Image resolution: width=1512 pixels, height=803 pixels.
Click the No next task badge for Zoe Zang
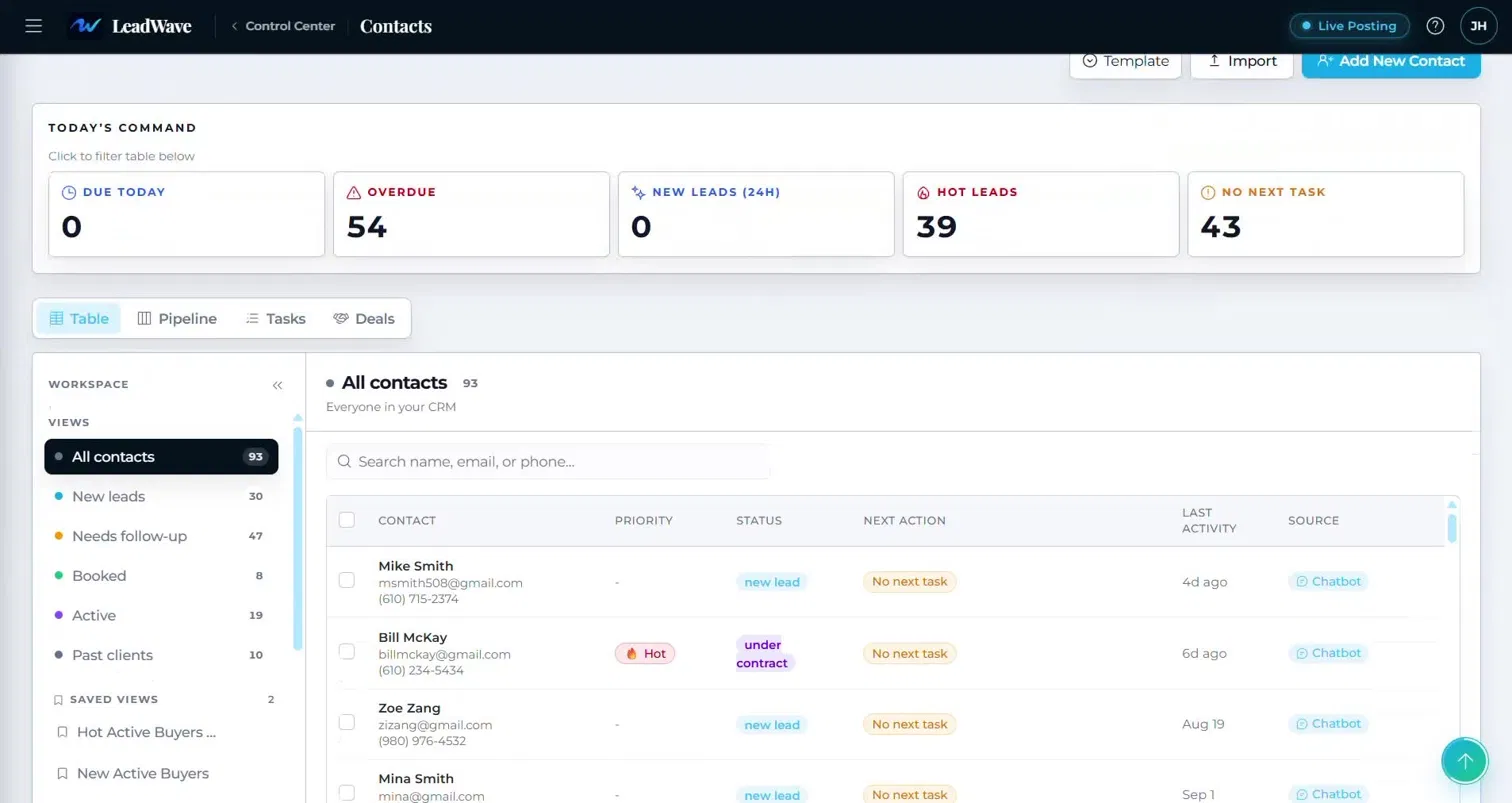909,724
